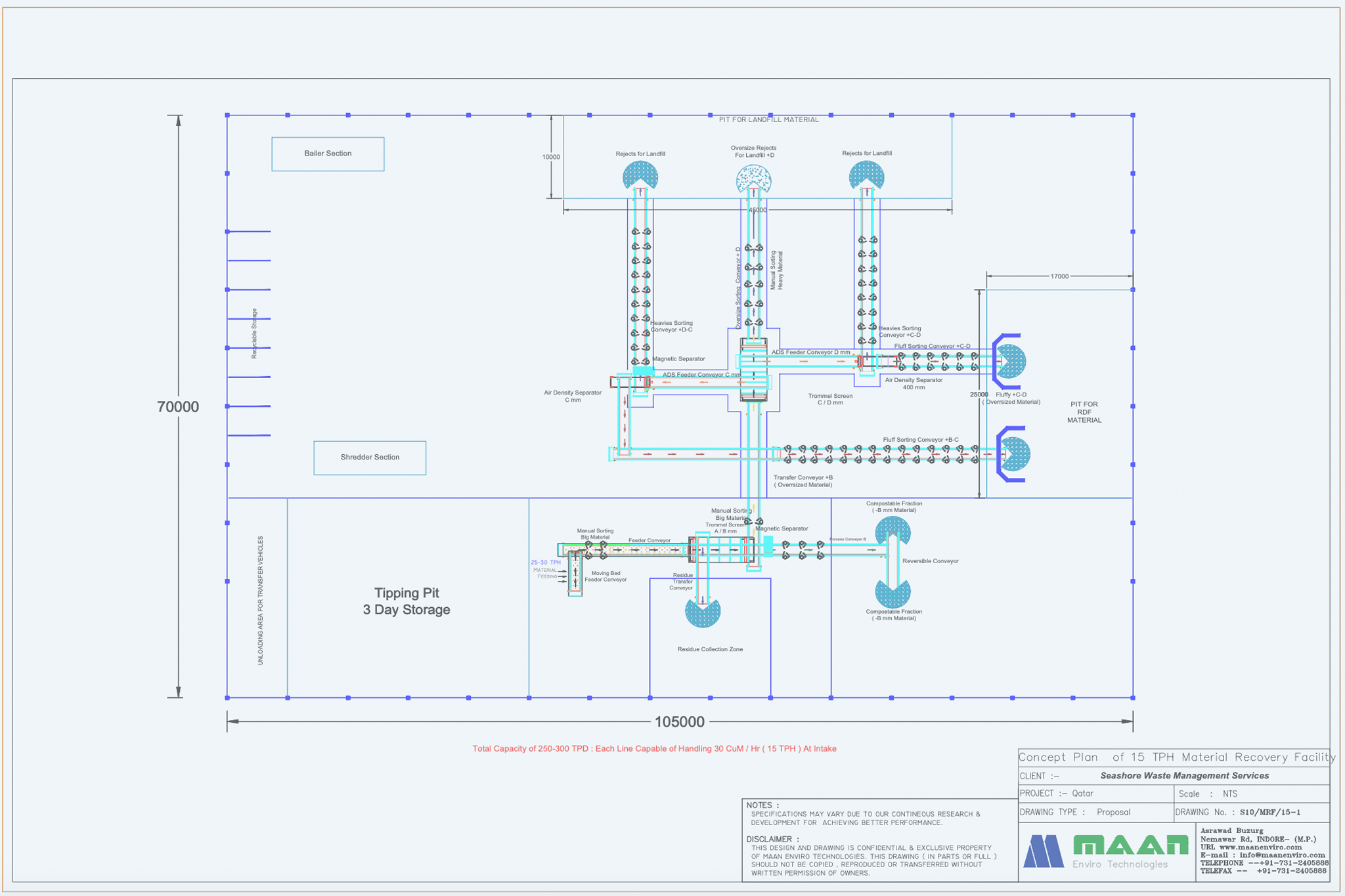The image size is (1345, 896).
Task: Select the 45000 dimension text
Action: point(757,210)
